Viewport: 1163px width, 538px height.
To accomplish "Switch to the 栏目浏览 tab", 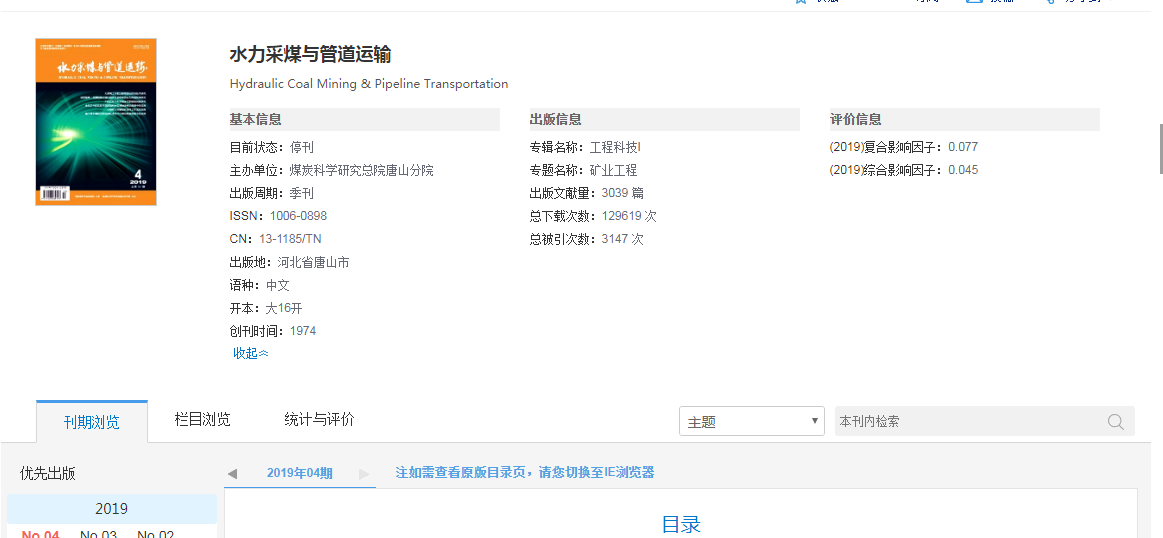I will point(203,420).
